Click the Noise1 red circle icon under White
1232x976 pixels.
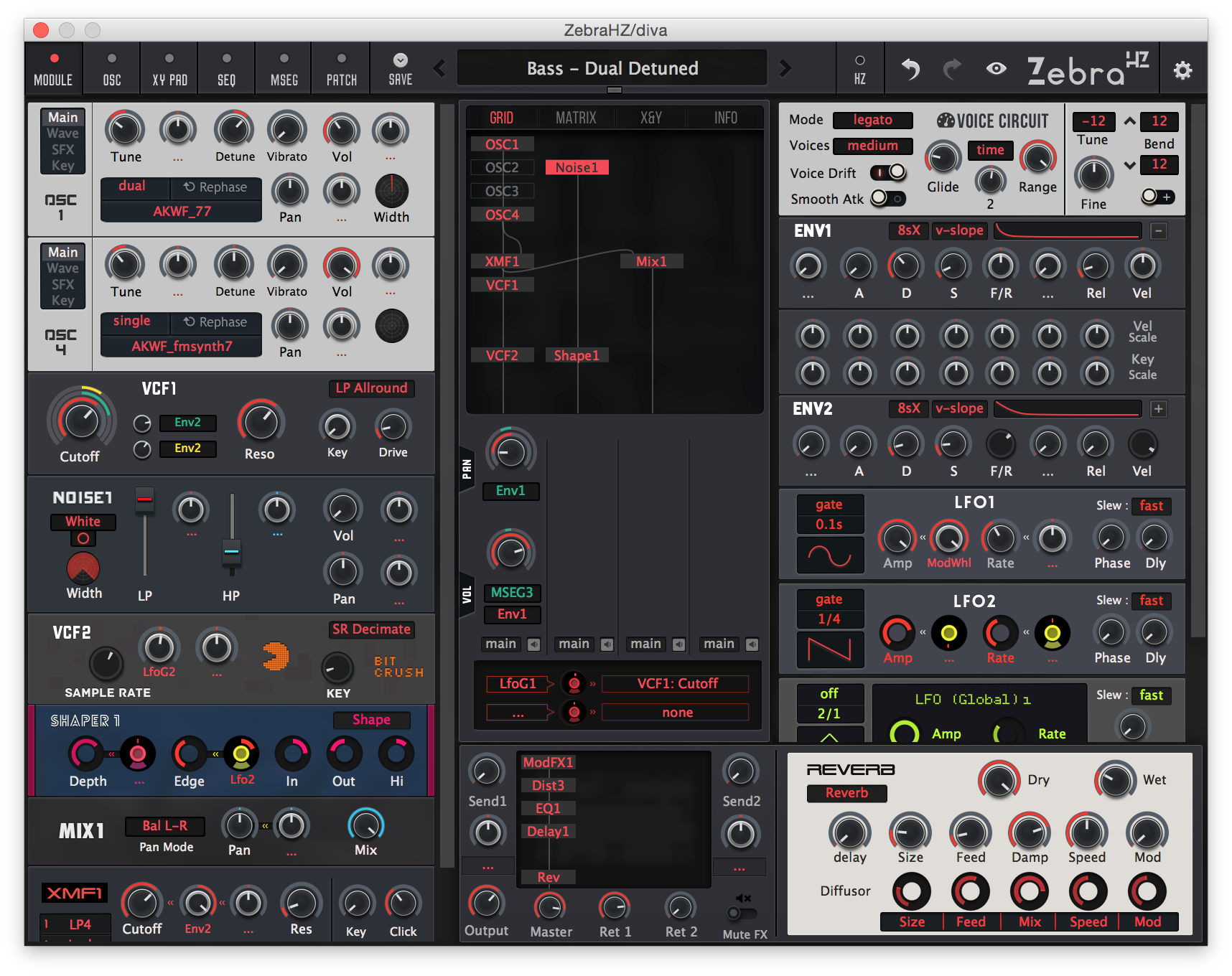point(83,538)
